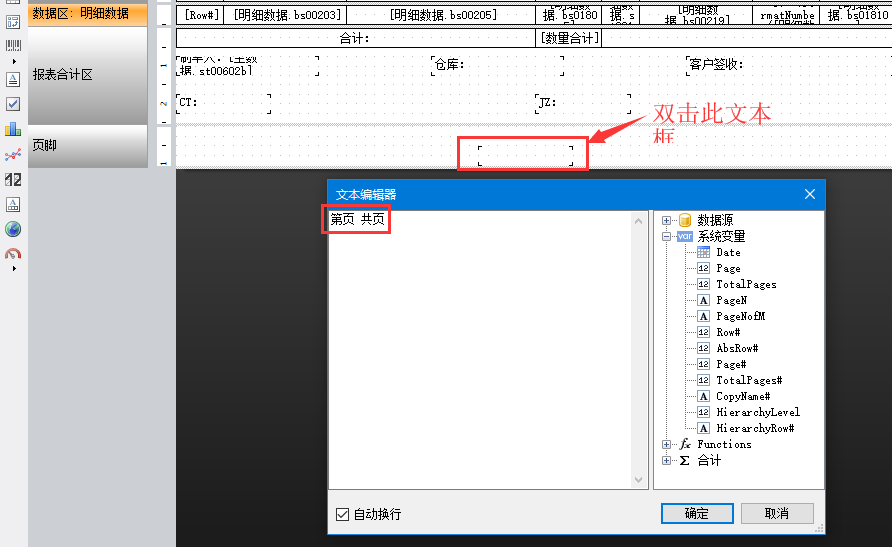This screenshot has width=892, height=547.
Task: Select the checkbox component tool
Action: (13, 103)
